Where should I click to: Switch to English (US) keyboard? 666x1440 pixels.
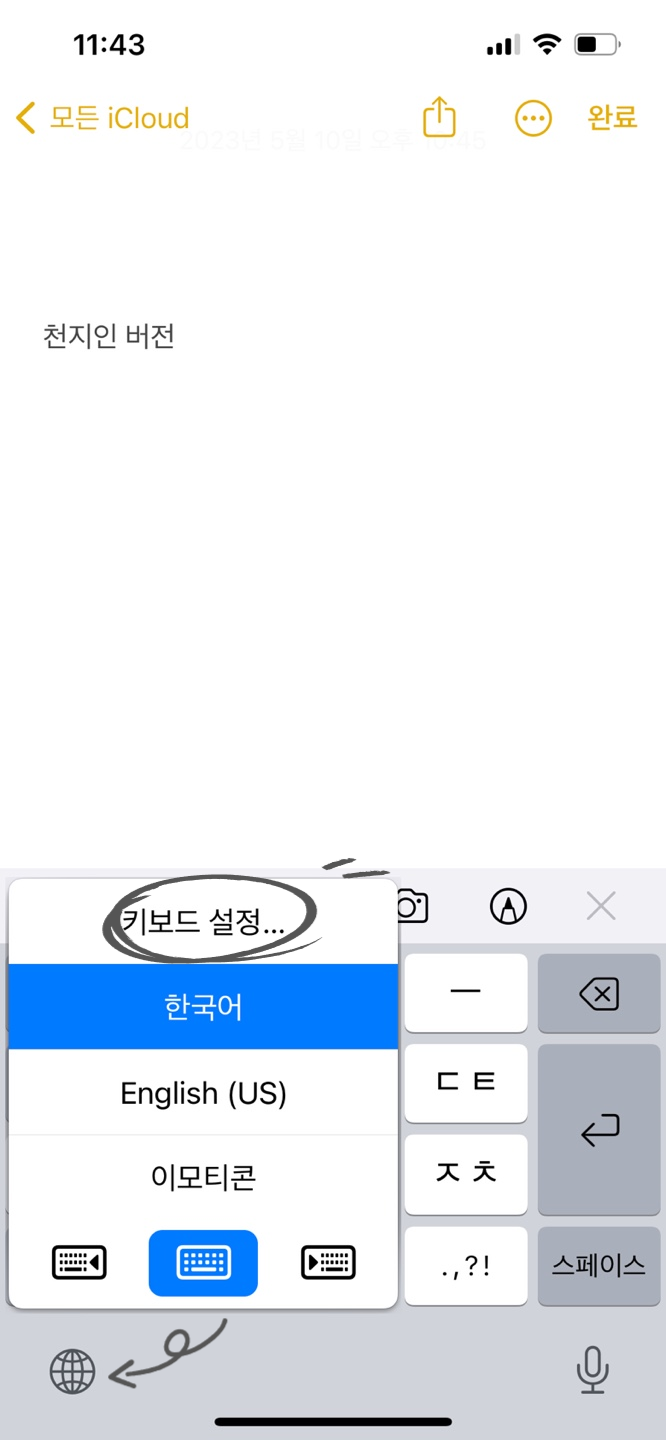coord(203,1092)
